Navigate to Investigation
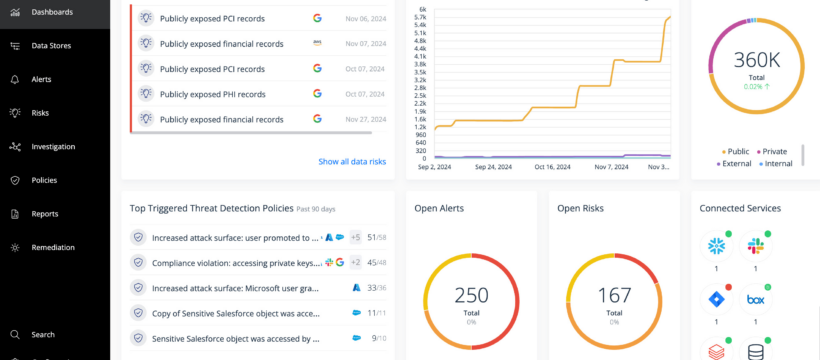 (55, 147)
